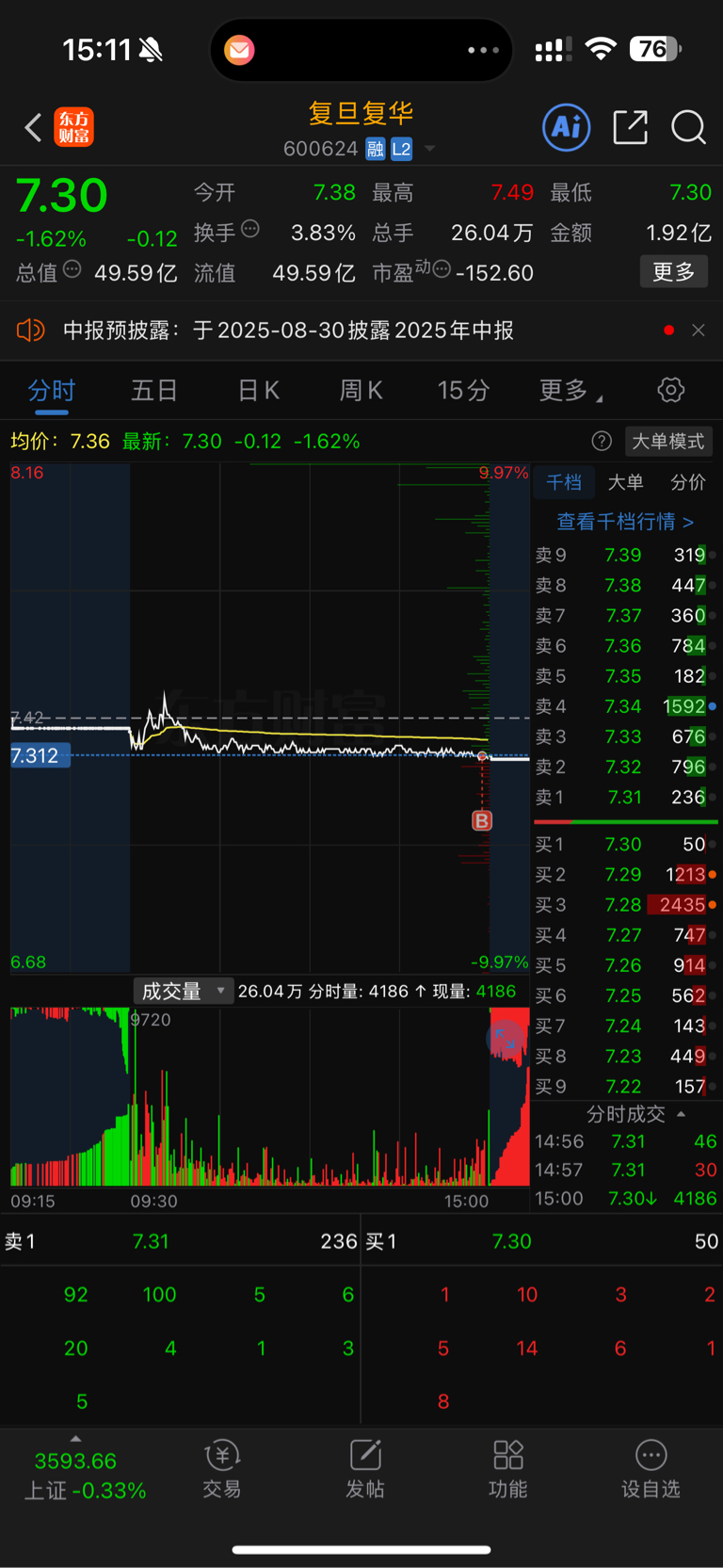Expand the 上证 index bar arrow
The width and height of the screenshot is (723, 1568).
(x=75, y=1438)
